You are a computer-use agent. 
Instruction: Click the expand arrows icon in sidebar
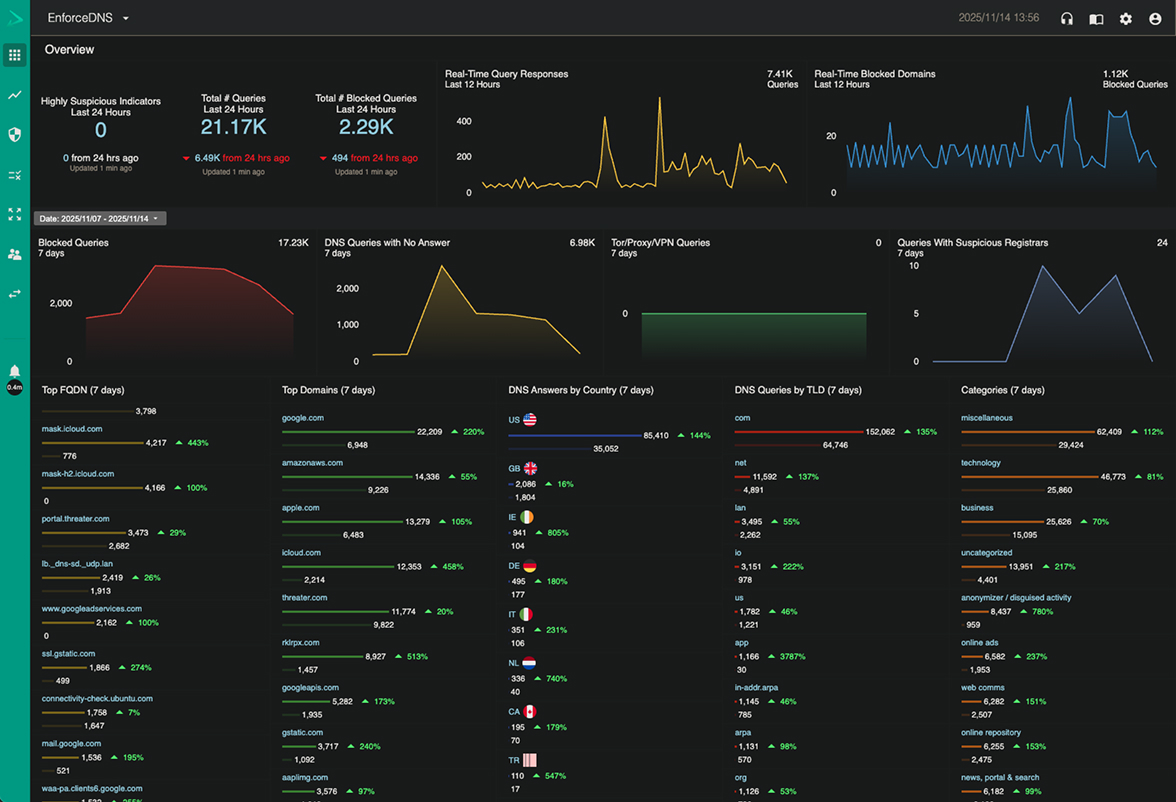pos(14,215)
